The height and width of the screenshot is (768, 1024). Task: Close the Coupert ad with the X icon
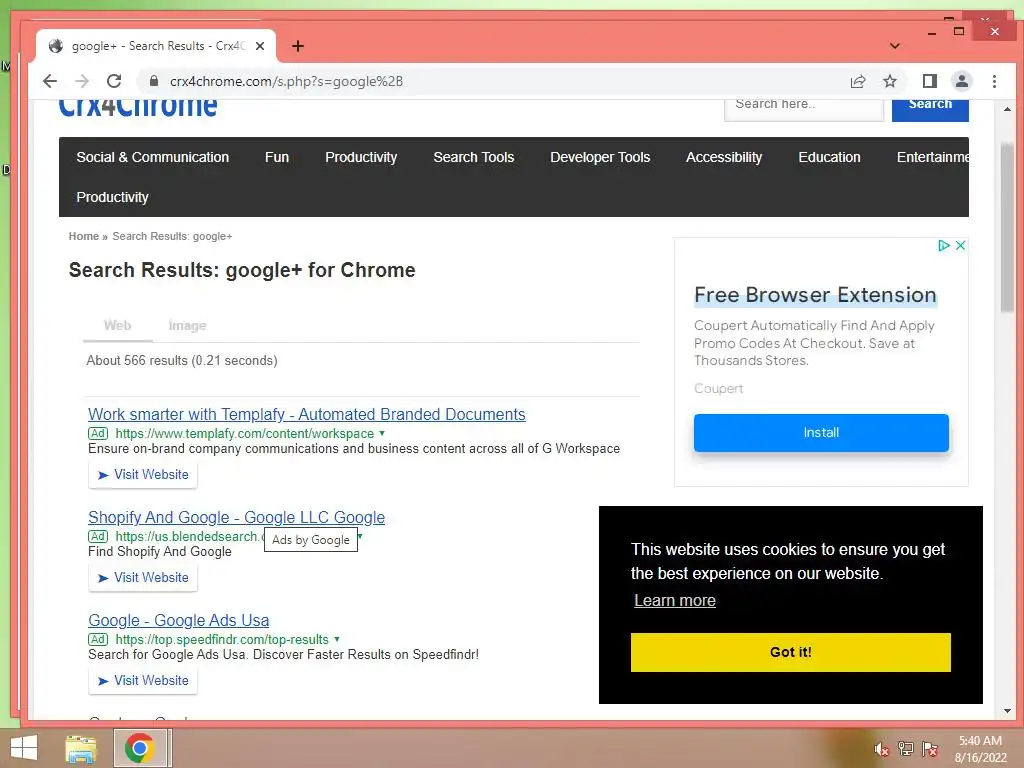960,246
